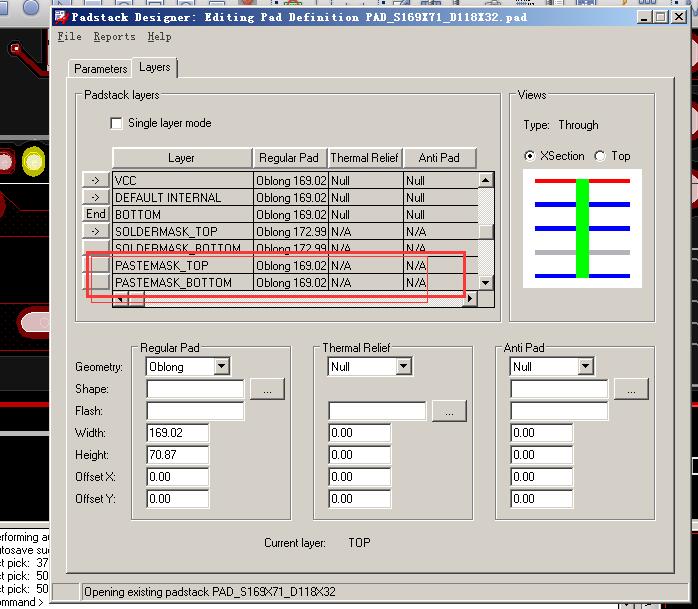Image resolution: width=698 pixels, height=609 pixels.
Task: Click Thermal Relief Height field
Action: click(360, 455)
